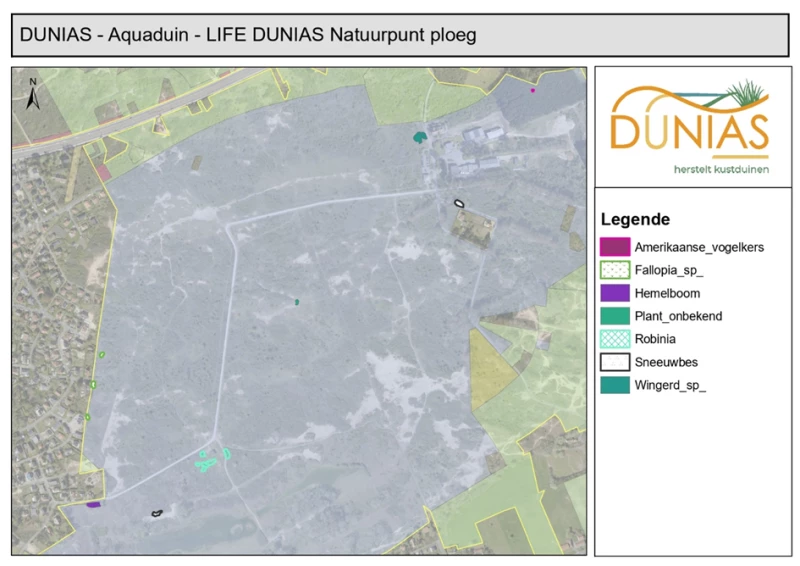Image resolution: width=800 pixels, height=566 pixels.
Task: Click the Wingerd_sp_ teal legend swatch
Action: pyautogui.click(x=615, y=385)
